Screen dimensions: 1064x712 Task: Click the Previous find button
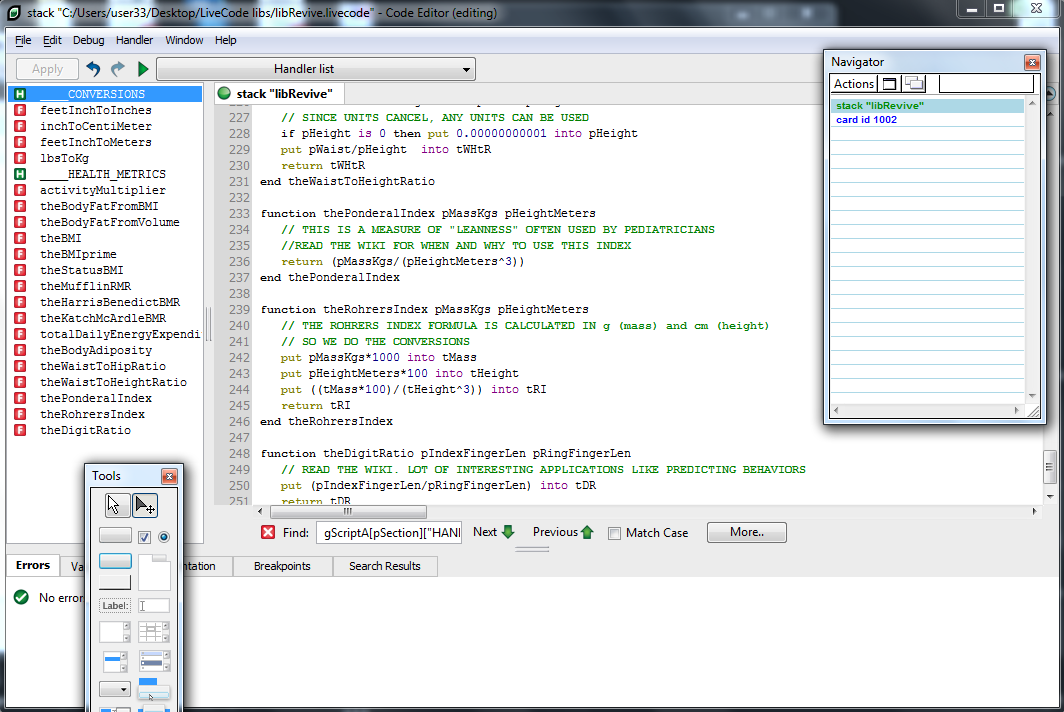coord(563,532)
